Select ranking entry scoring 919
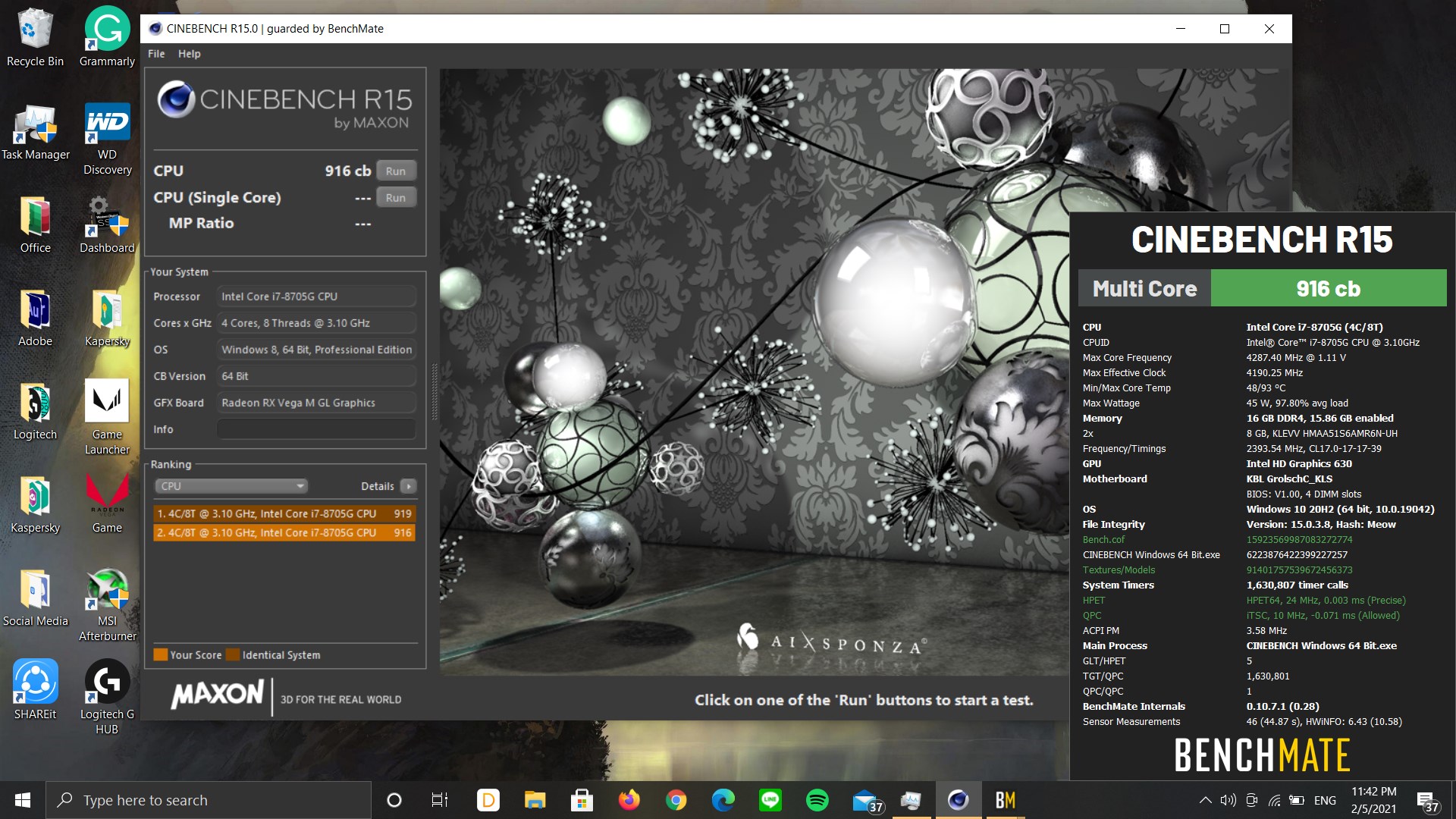1456x819 pixels. 284,513
